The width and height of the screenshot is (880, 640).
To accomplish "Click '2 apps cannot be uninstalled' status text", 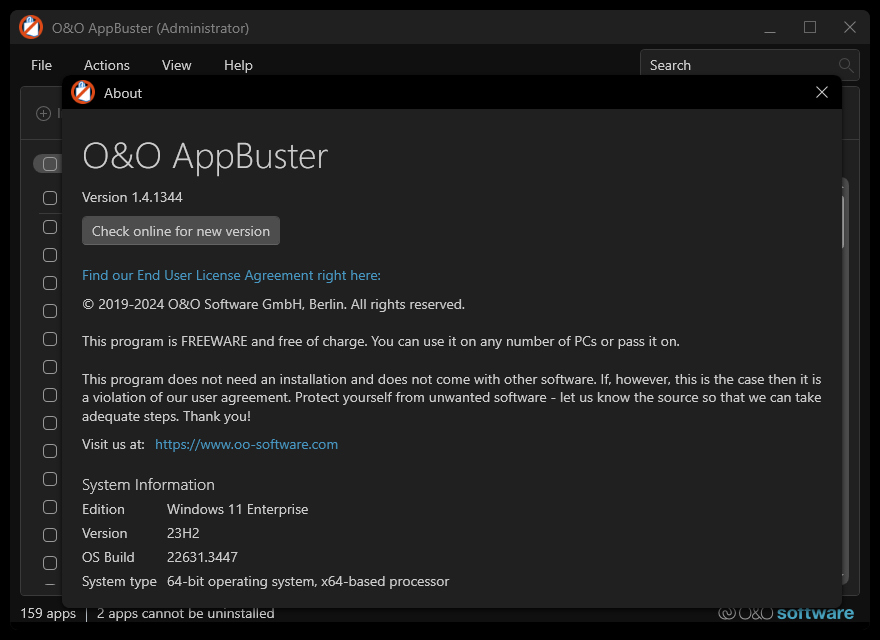I will coord(185,613).
